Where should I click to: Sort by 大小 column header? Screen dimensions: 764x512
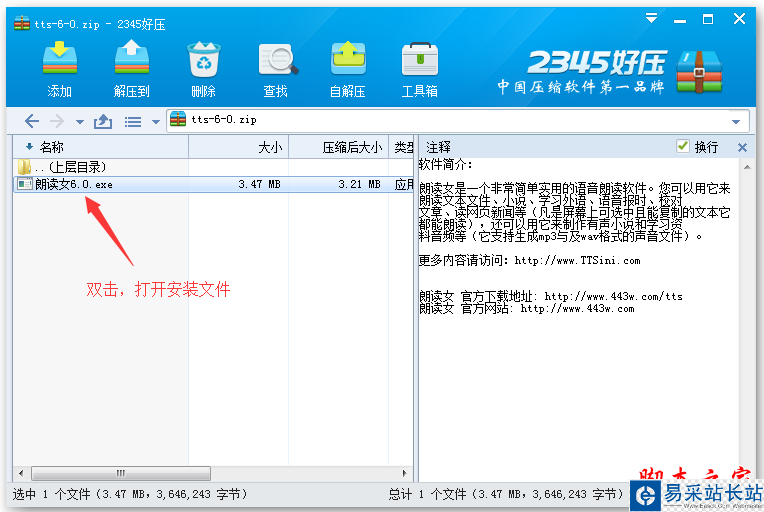pyautogui.click(x=238, y=147)
